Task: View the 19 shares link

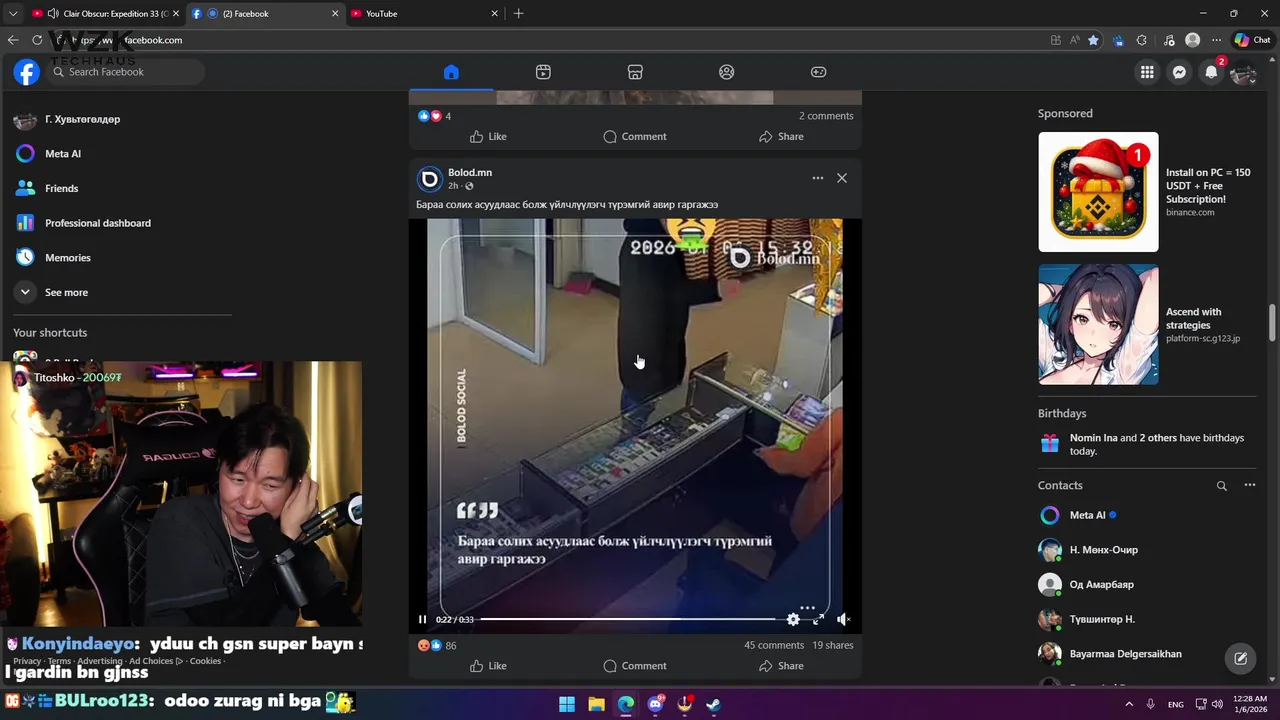Action: [x=833, y=646]
